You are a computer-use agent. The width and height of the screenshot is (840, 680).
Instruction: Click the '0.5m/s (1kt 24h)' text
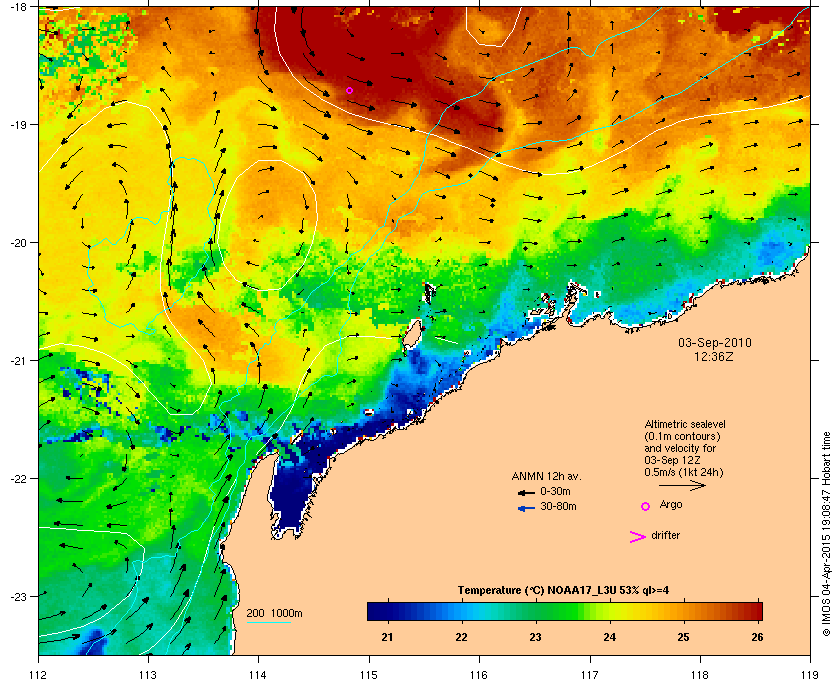pos(684,473)
